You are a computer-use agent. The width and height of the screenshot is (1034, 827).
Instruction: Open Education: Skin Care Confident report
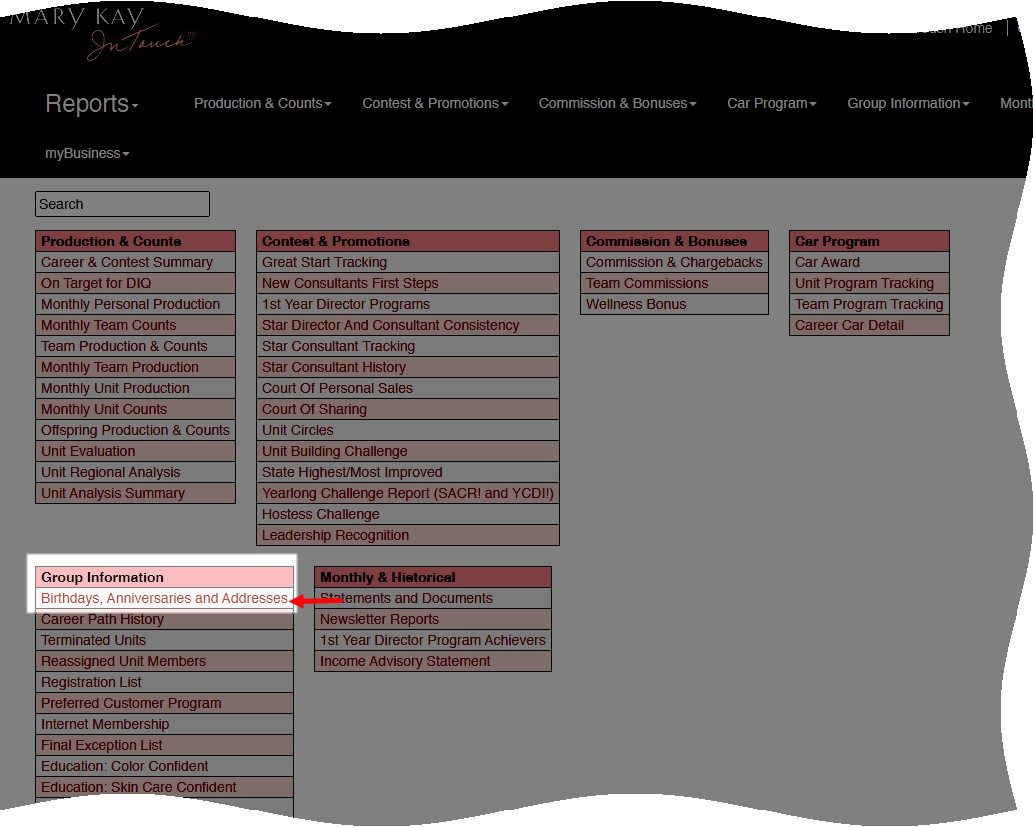click(164, 788)
